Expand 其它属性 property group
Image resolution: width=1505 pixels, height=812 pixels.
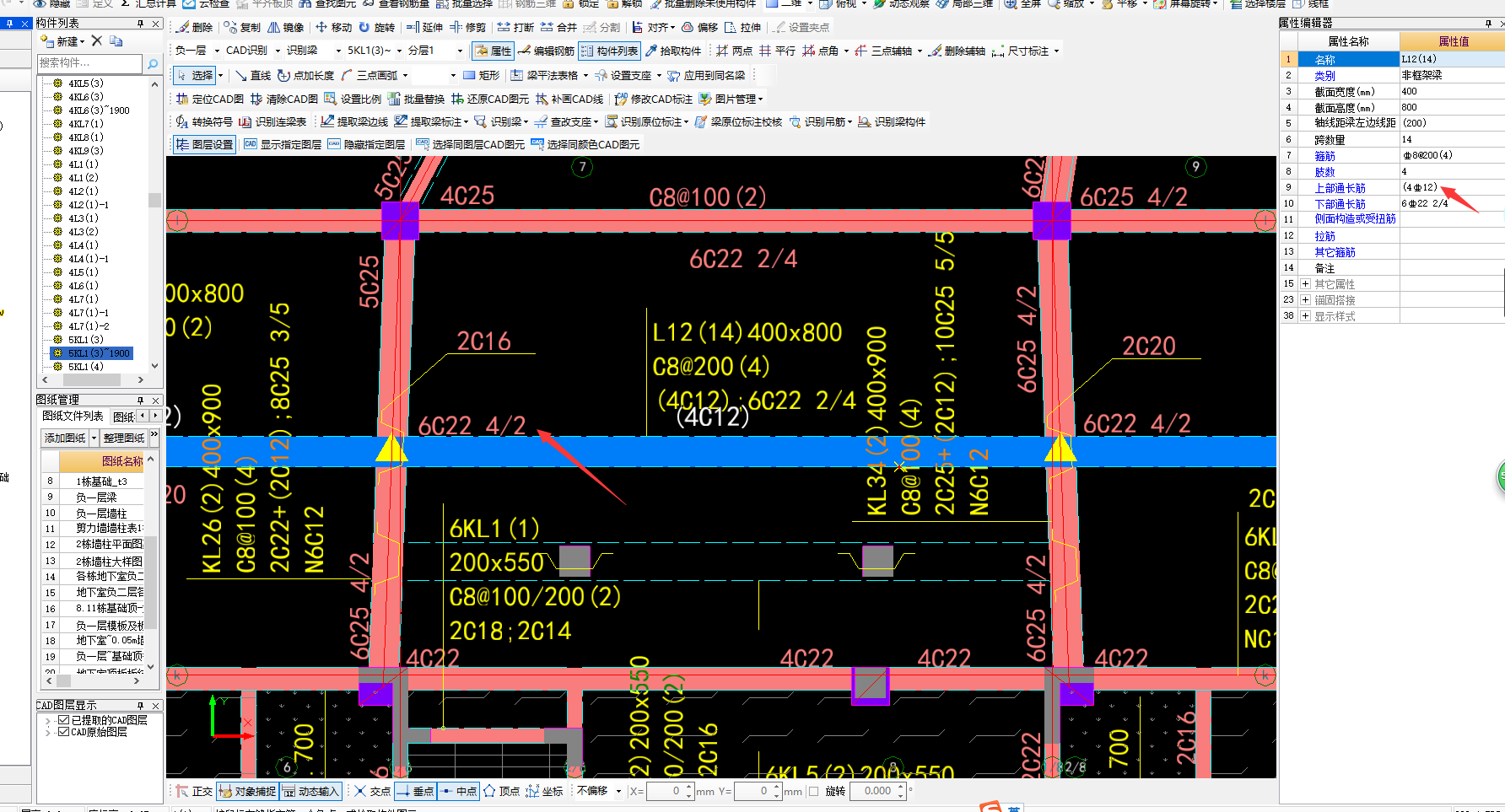coord(1305,284)
